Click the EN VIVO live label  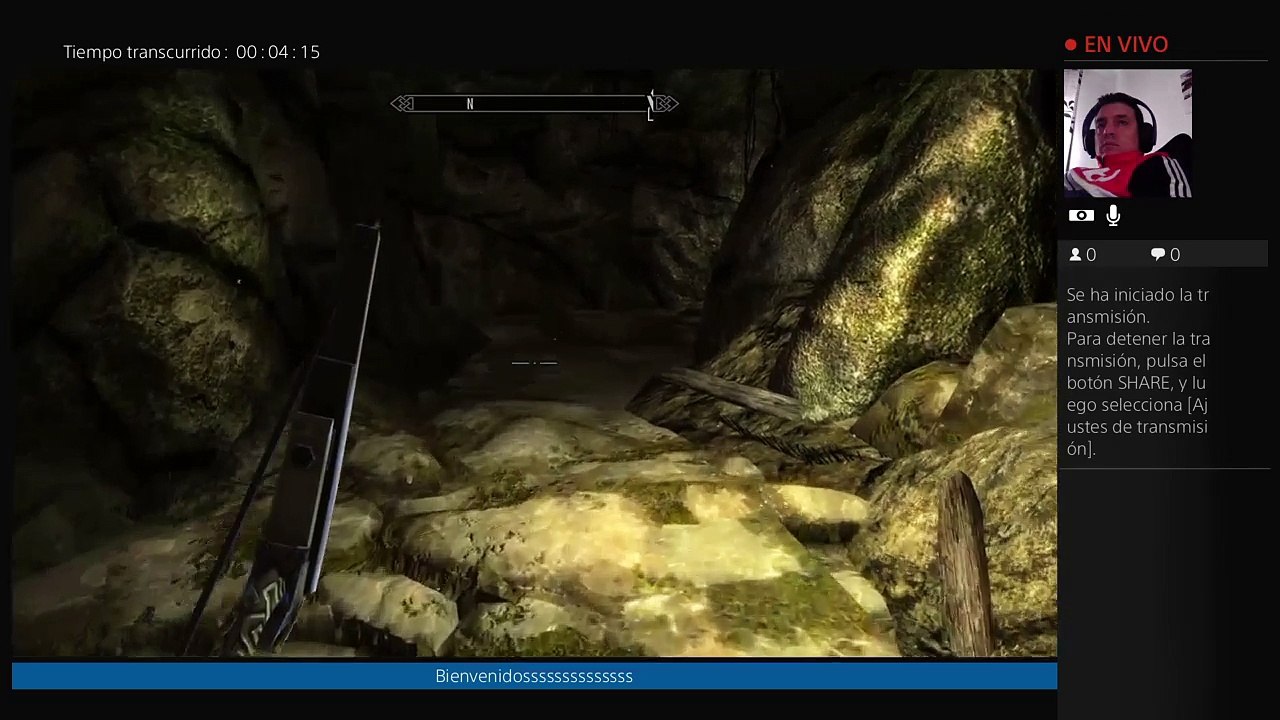1126,45
